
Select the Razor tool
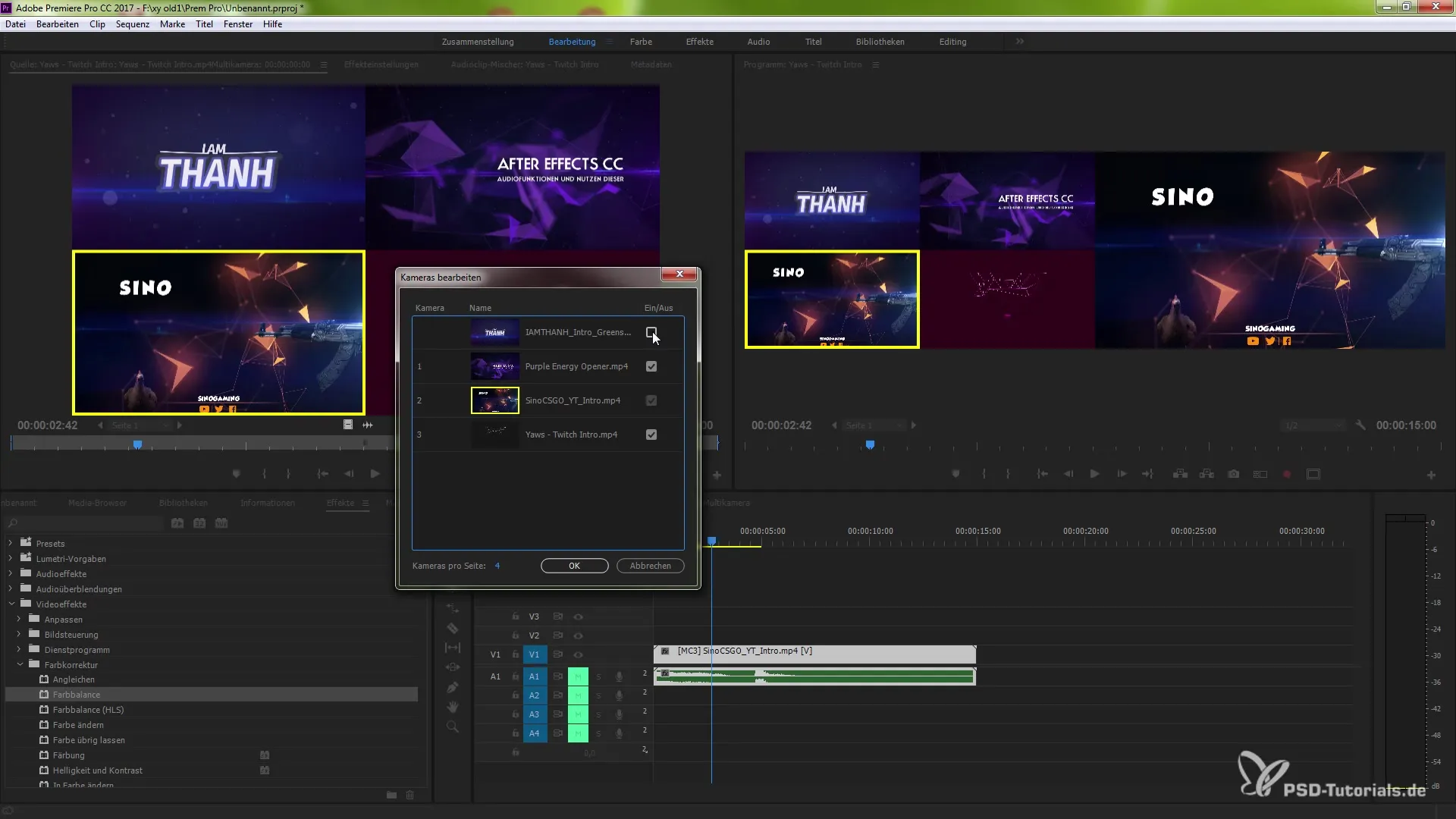pyautogui.click(x=452, y=628)
